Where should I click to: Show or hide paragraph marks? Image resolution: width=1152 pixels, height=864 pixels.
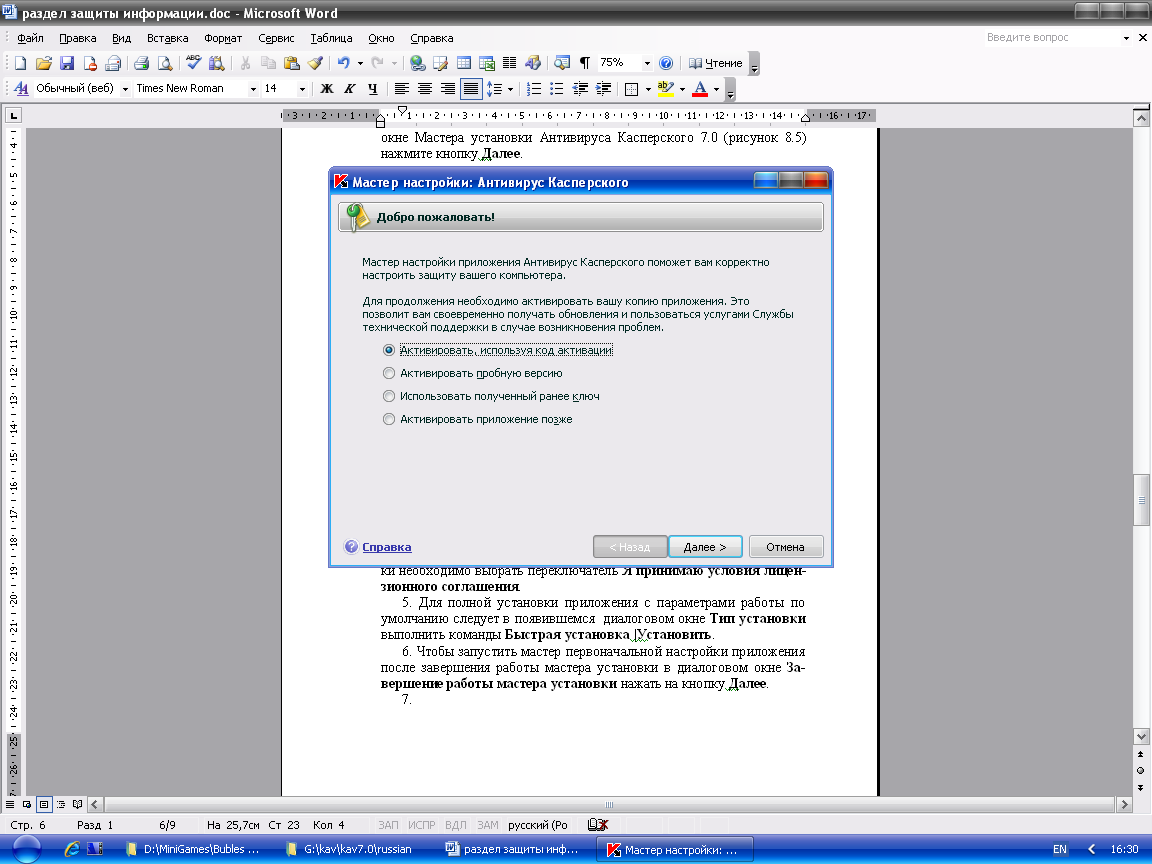pyautogui.click(x=585, y=63)
